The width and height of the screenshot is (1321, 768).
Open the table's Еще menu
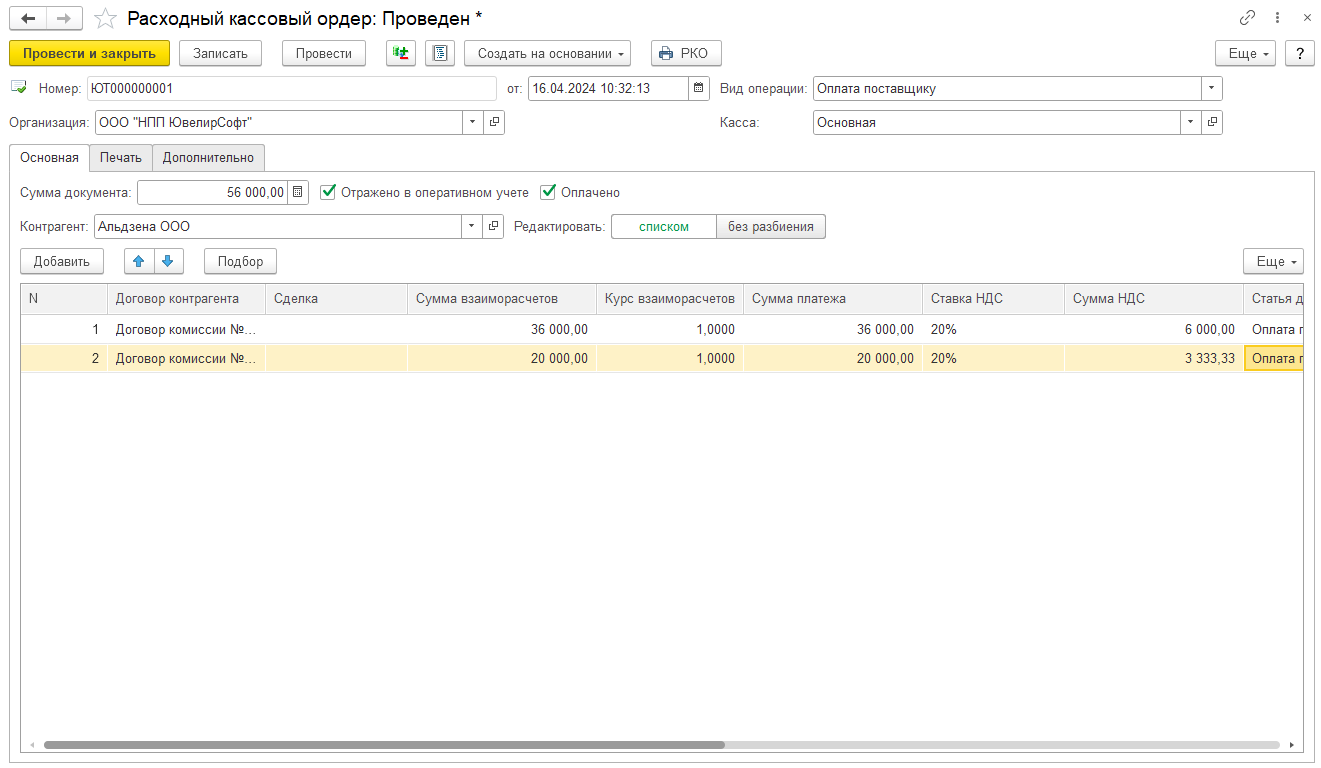(1273, 261)
